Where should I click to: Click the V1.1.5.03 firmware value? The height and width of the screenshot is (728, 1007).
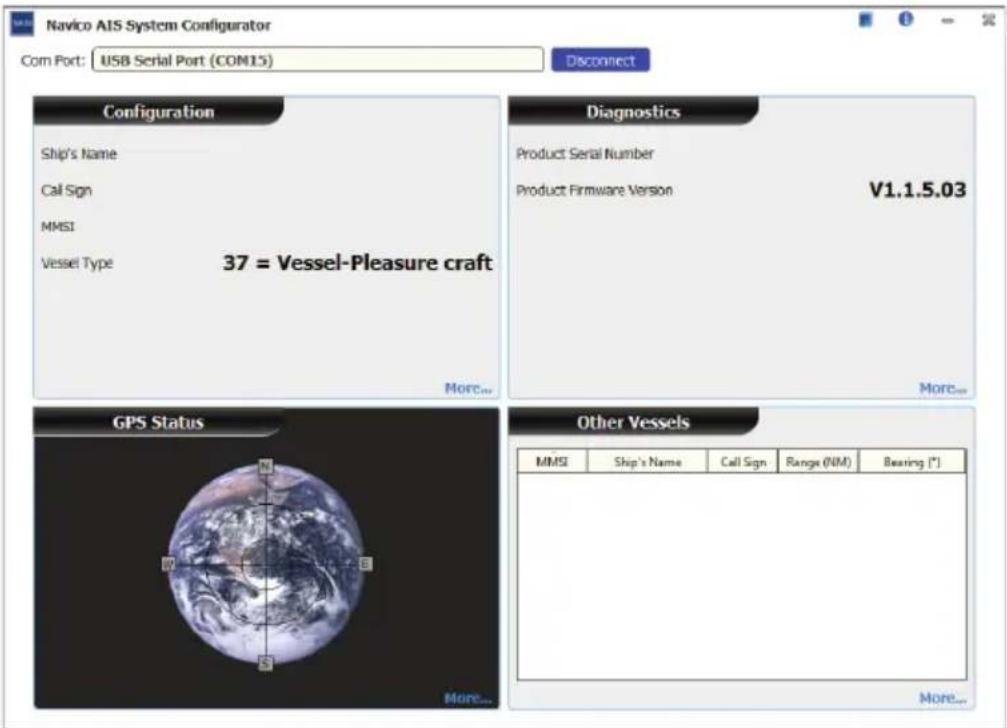tap(918, 190)
